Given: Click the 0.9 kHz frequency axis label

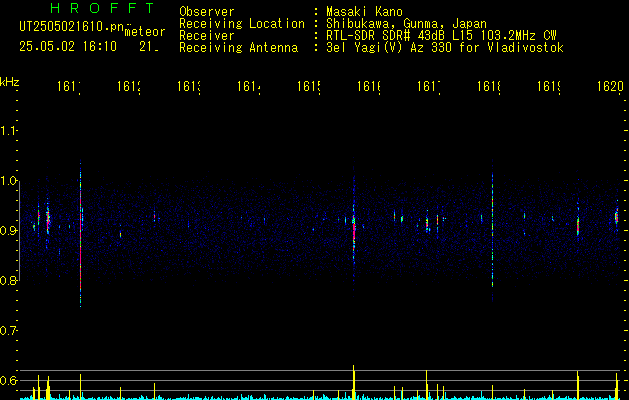Looking at the screenshot, I should pos(8,230).
